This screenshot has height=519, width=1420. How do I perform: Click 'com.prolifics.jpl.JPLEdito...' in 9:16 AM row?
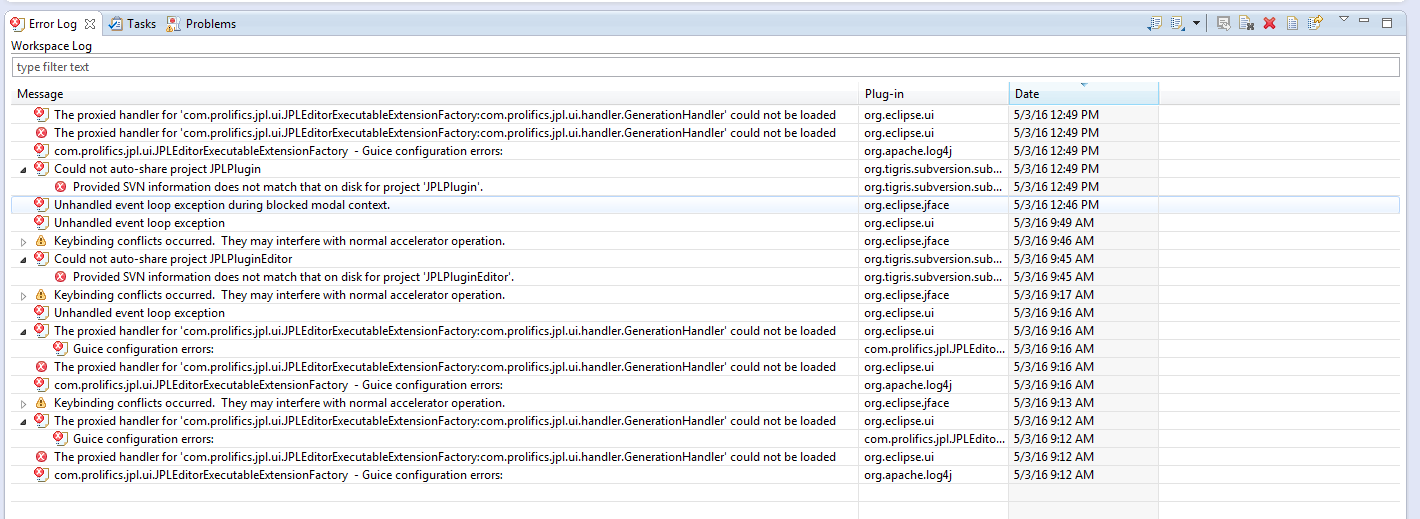click(x=934, y=349)
